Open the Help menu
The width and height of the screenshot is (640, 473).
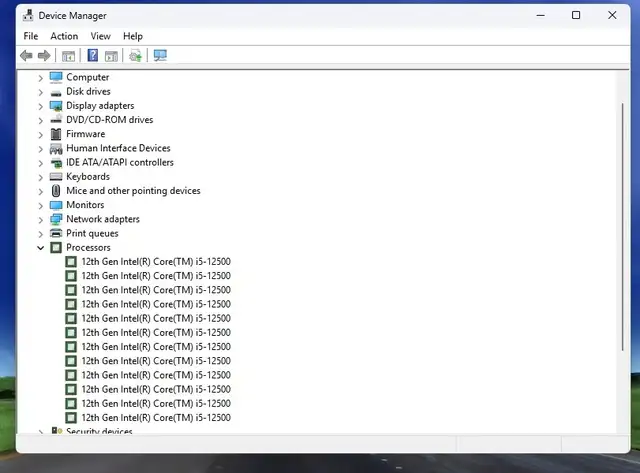[133, 36]
